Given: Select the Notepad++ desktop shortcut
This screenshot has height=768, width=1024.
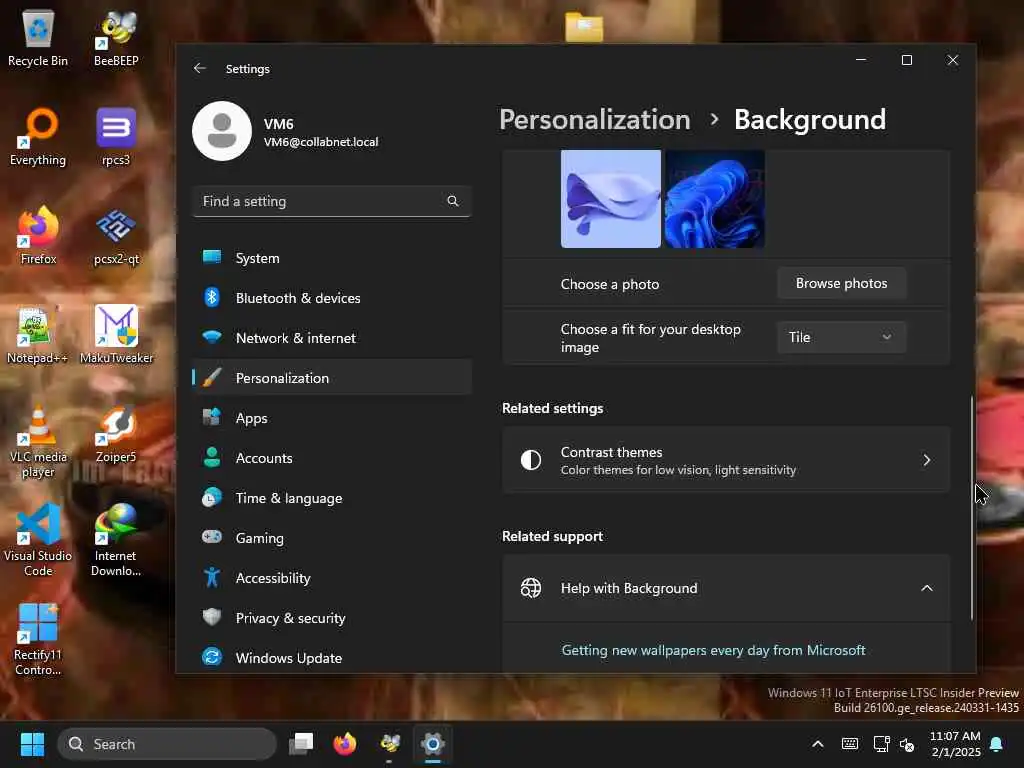Looking at the screenshot, I should [x=38, y=335].
